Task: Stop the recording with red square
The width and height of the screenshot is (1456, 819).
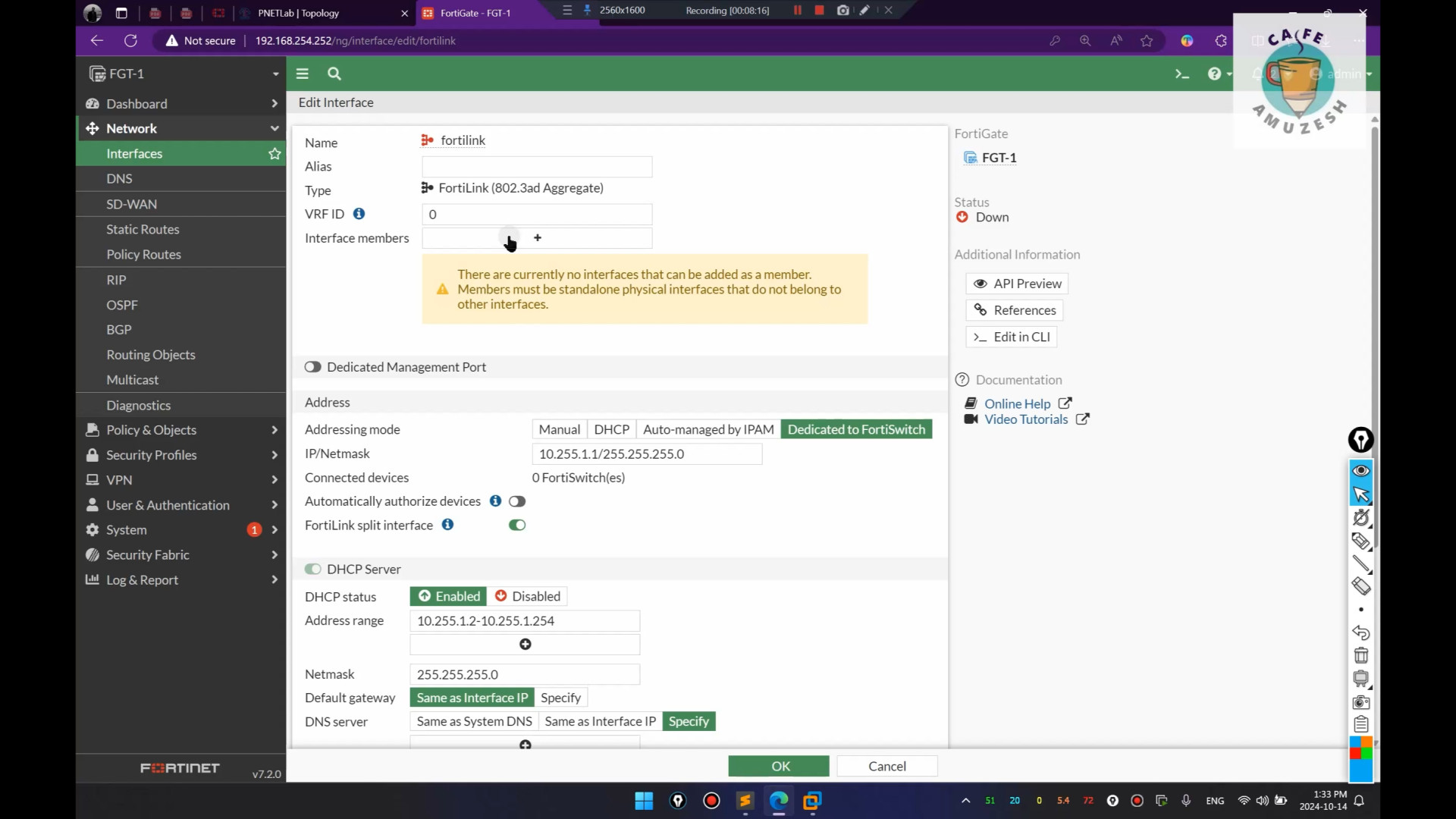Action: (819, 11)
